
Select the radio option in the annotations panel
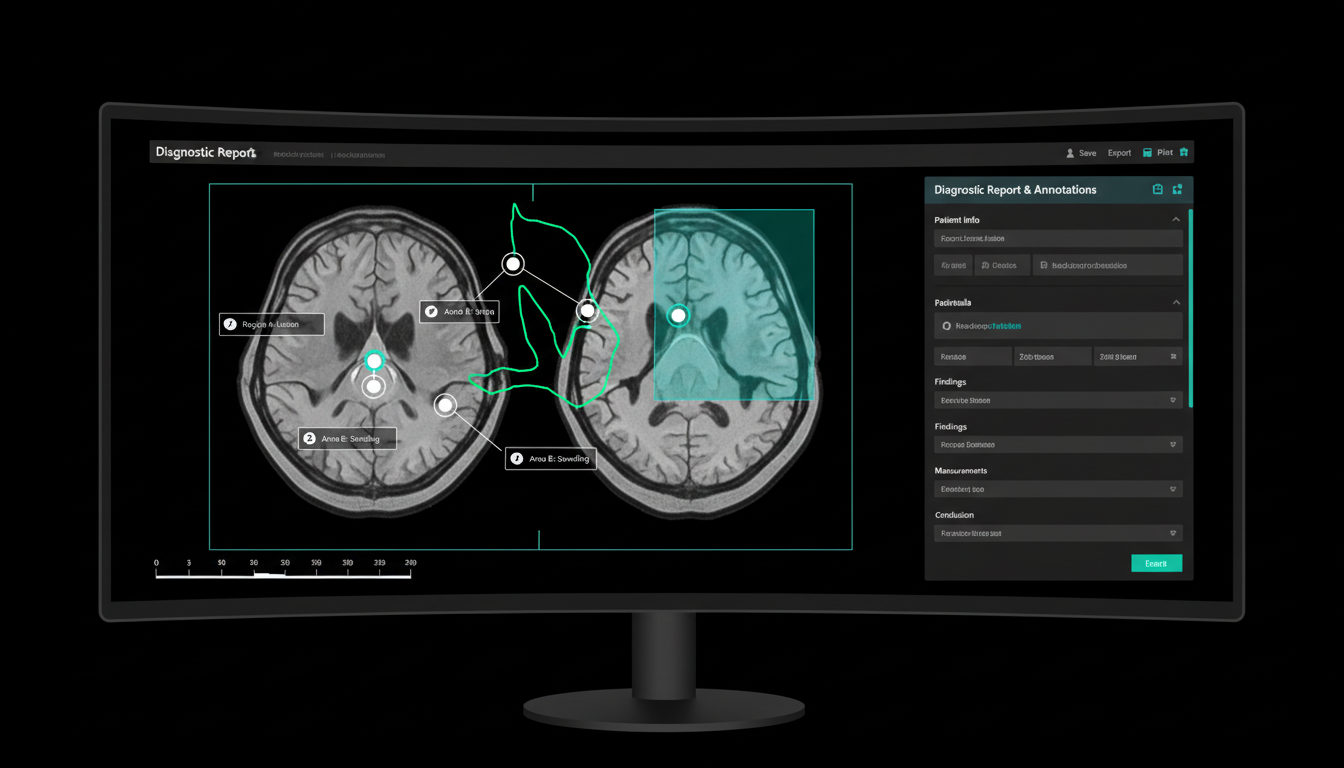[947, 326]
